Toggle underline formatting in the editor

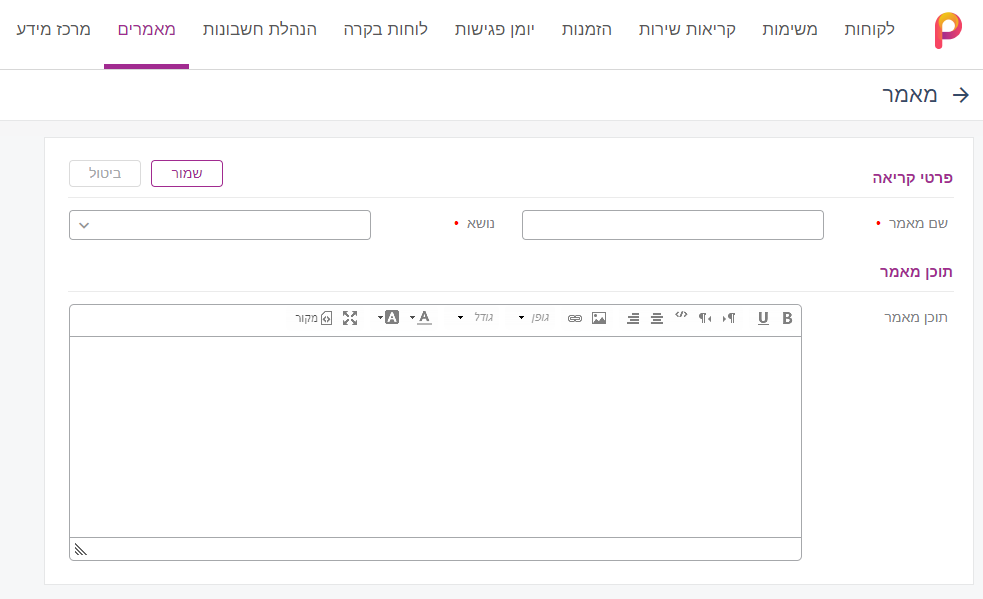[763, 318]
